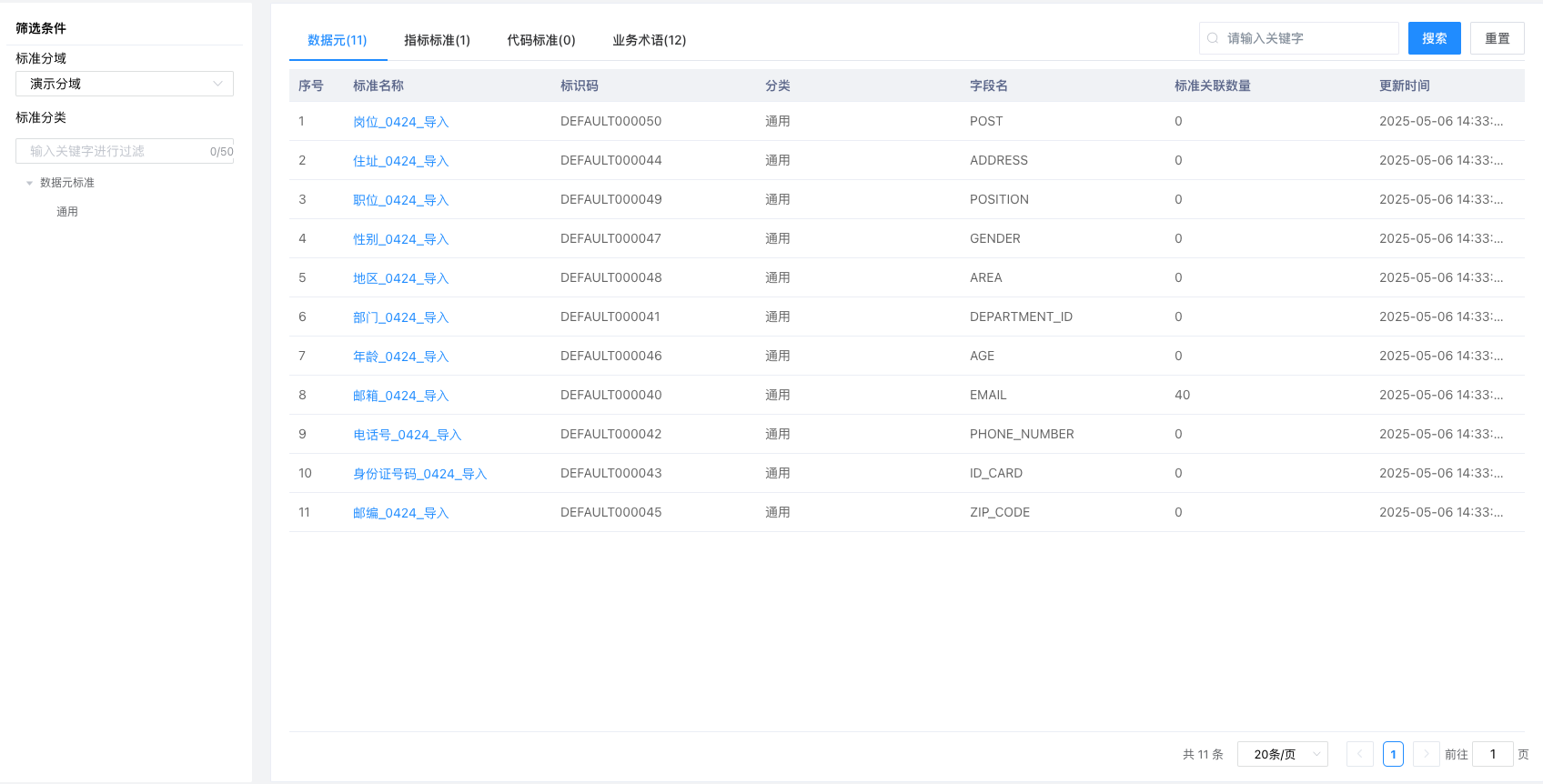Screen dimensions: 1543x784
Task: Collapse the 数据元标准 tree node
Action: (30, 183)
